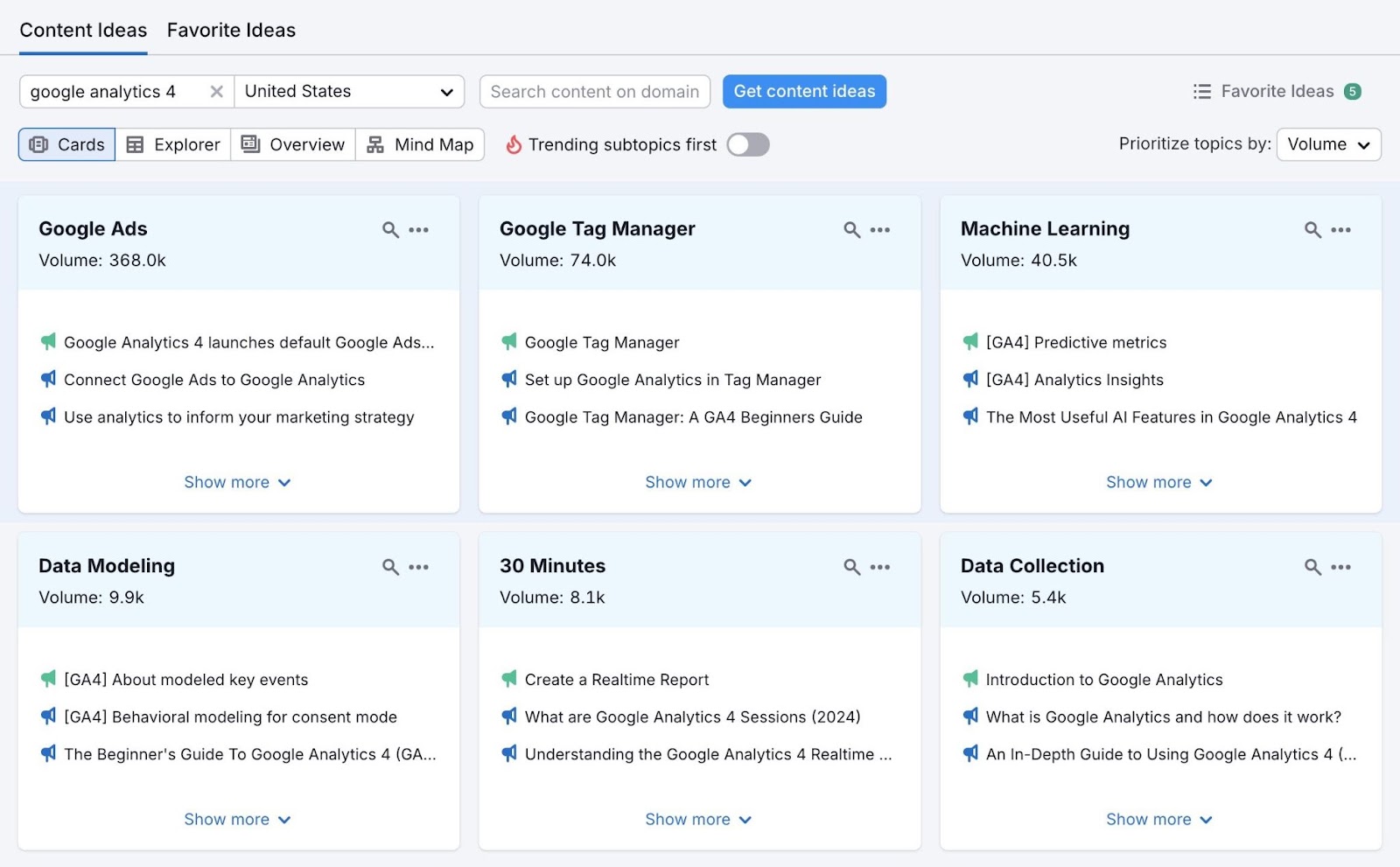Click the Favorite Ideas list icon at top right

point(1202,92)
